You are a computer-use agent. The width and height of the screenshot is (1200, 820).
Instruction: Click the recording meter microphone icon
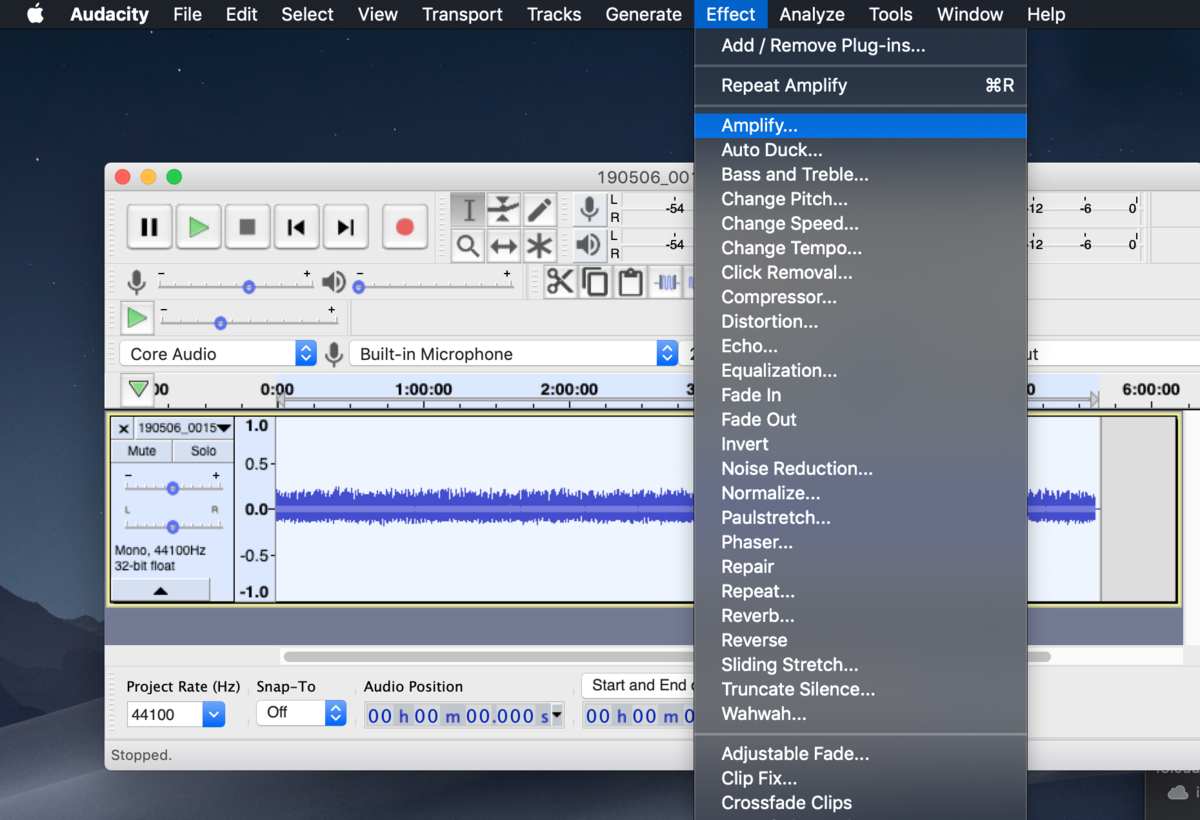[589, 209]
